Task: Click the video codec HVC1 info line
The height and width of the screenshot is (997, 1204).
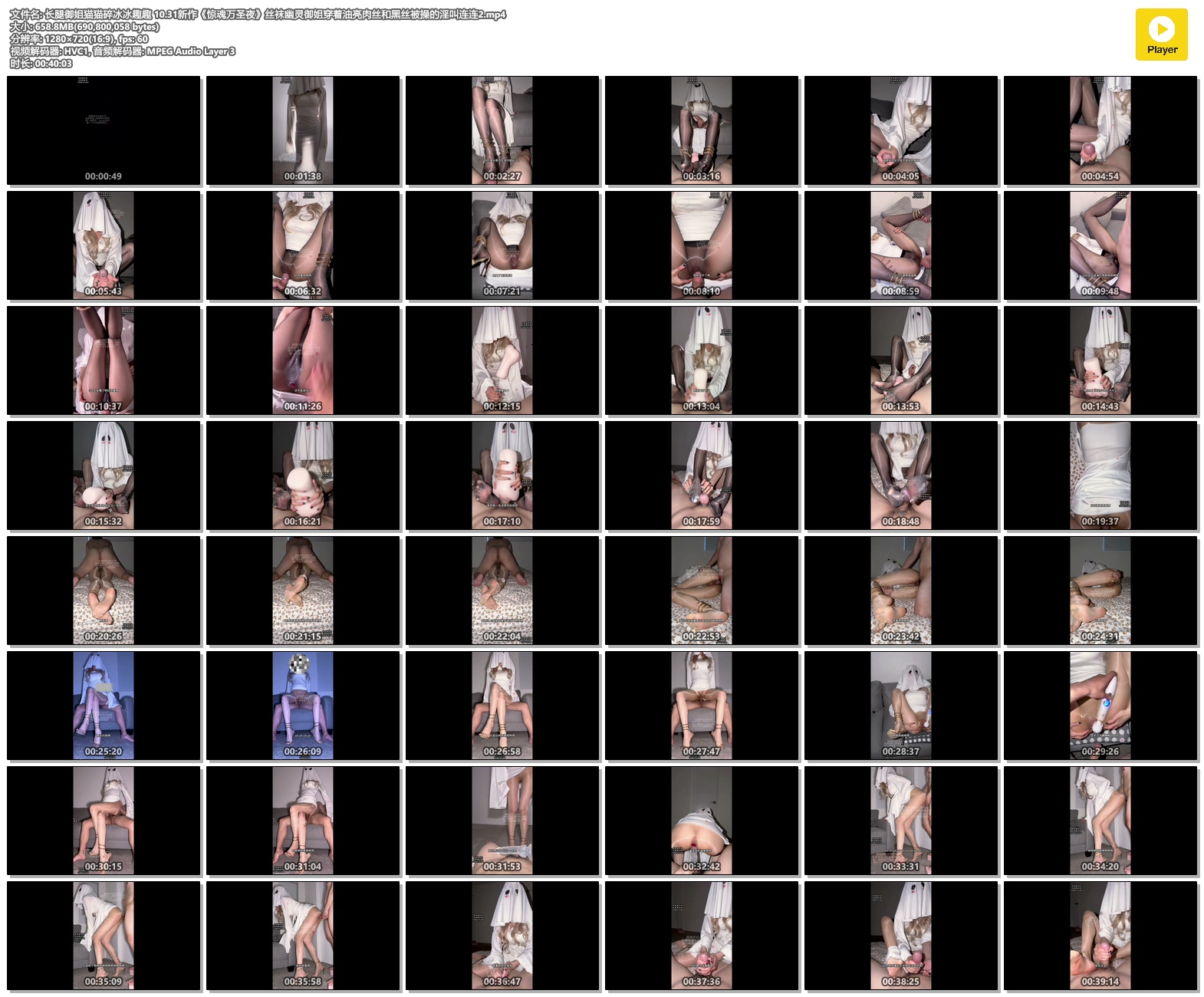Action: click(123, 51)
